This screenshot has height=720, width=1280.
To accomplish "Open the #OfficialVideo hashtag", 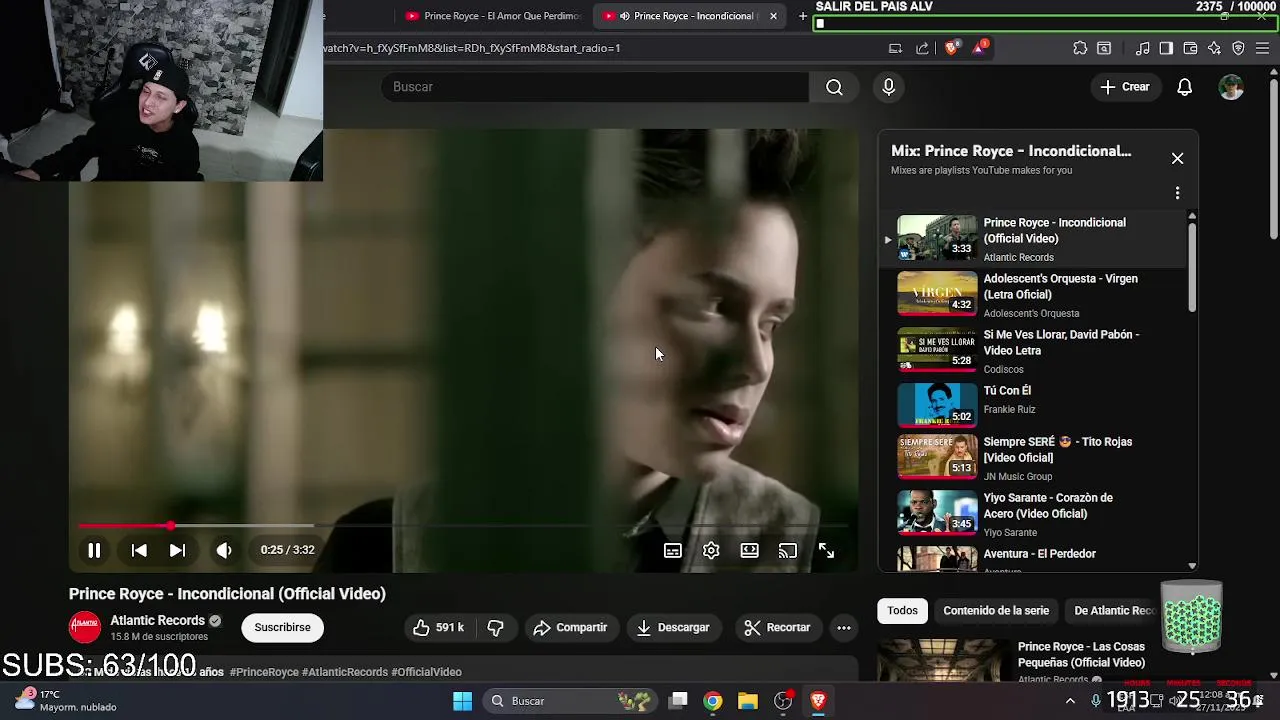I will [x=426, y=672].
